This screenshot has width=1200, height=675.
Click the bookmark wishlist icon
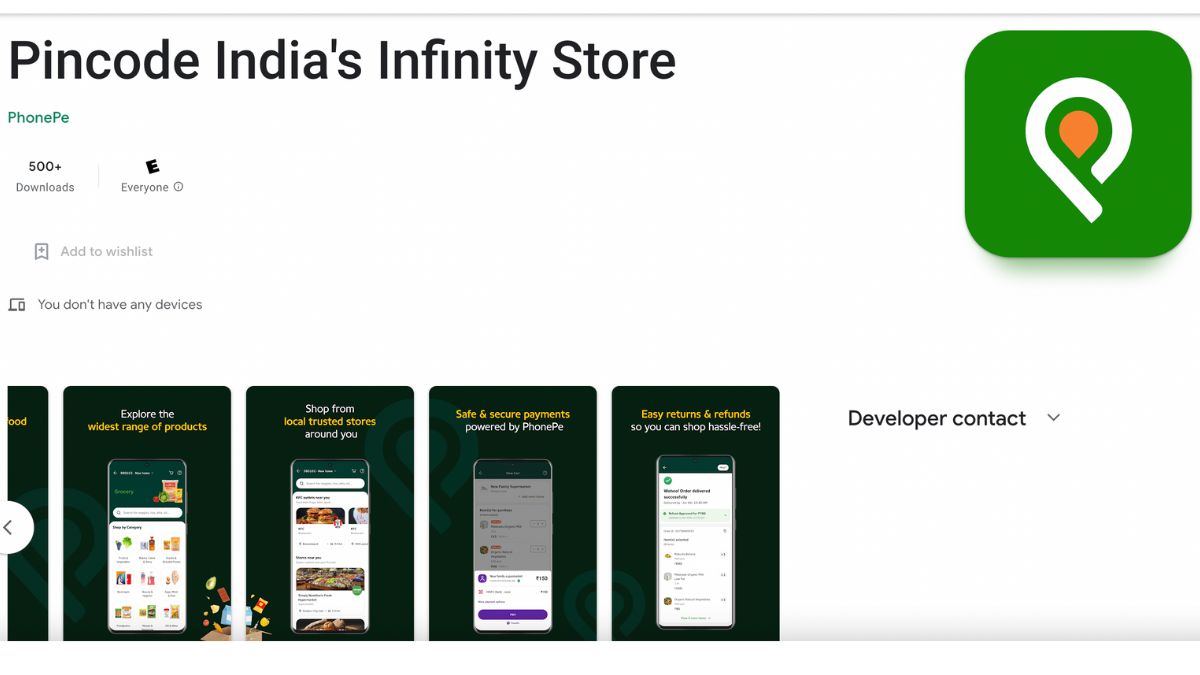tap(41, 252)
